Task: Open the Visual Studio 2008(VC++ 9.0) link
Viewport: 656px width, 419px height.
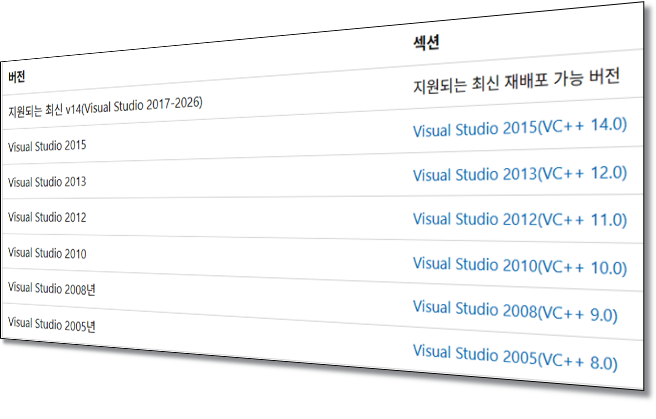Action: 515,311
